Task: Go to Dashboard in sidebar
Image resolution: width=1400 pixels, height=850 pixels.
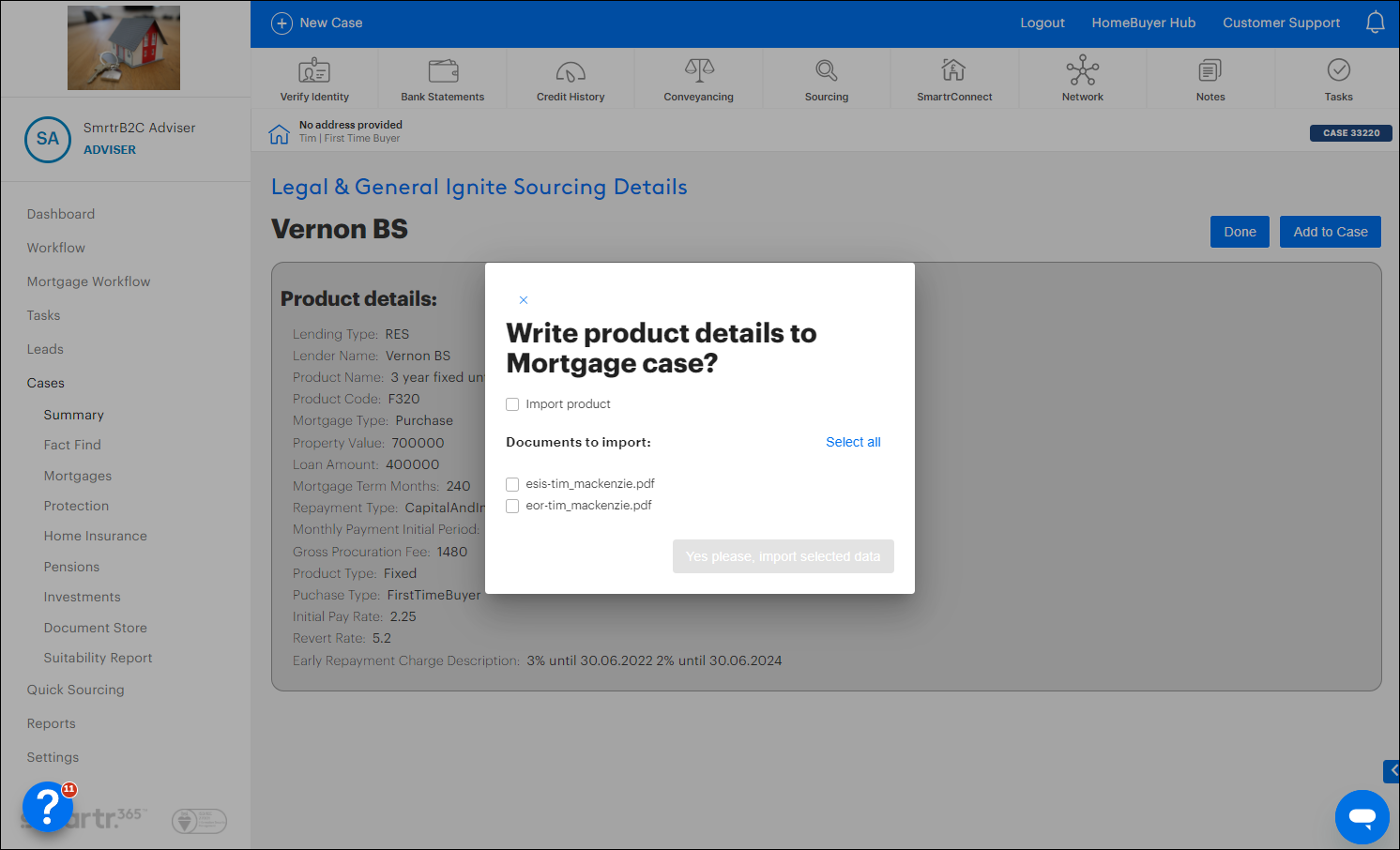Action: pos(61,214)
